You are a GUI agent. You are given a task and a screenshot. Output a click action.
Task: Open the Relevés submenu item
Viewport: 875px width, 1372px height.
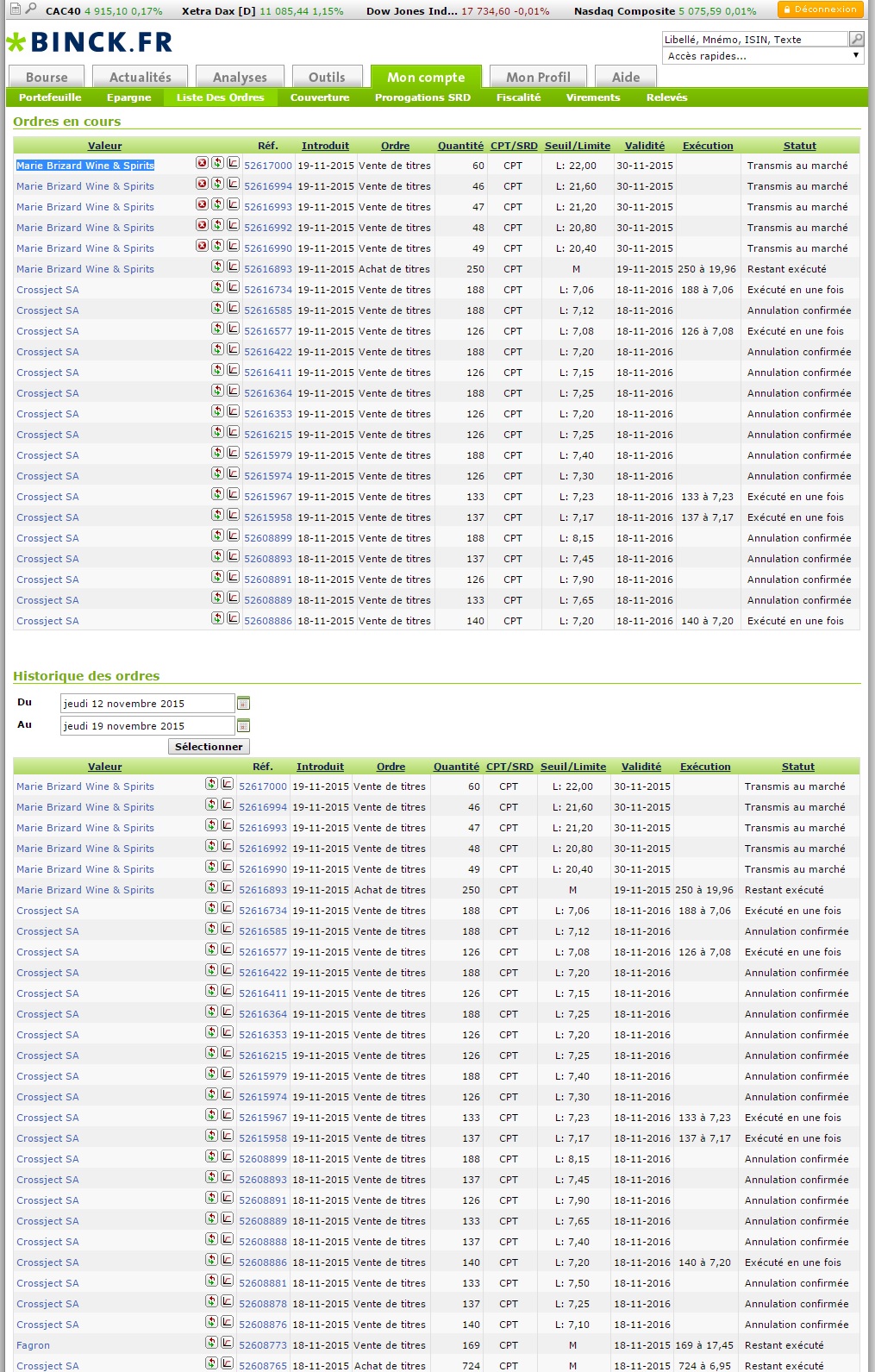pyautogui.click(x=667, y=97)
